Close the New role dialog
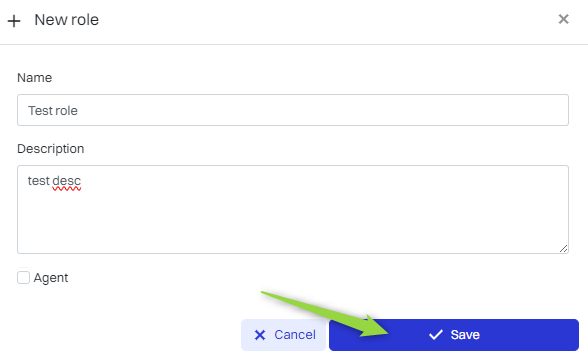Viewport: 588px width, 360px height. (x=563, y=19)
